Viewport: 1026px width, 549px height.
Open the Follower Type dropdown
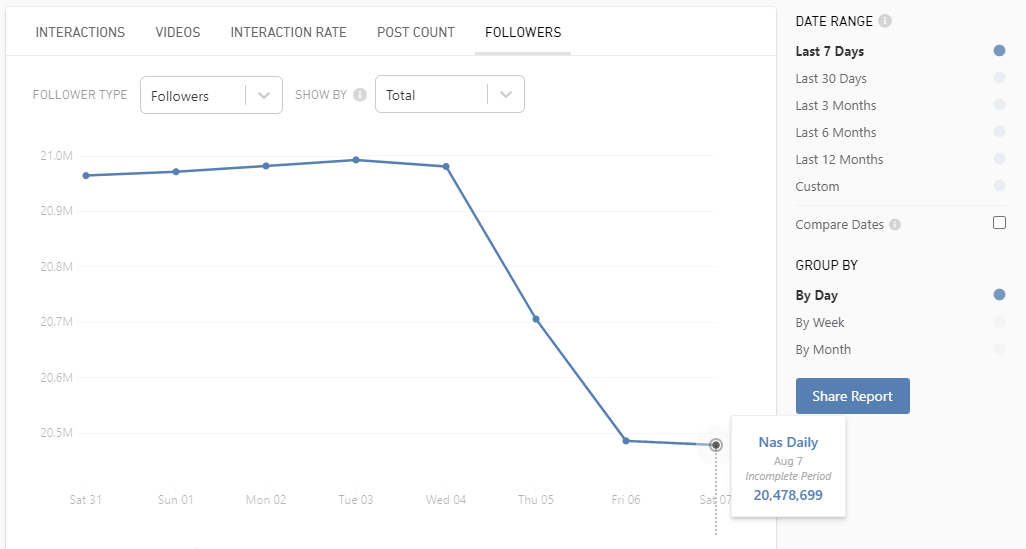point(211,95)
